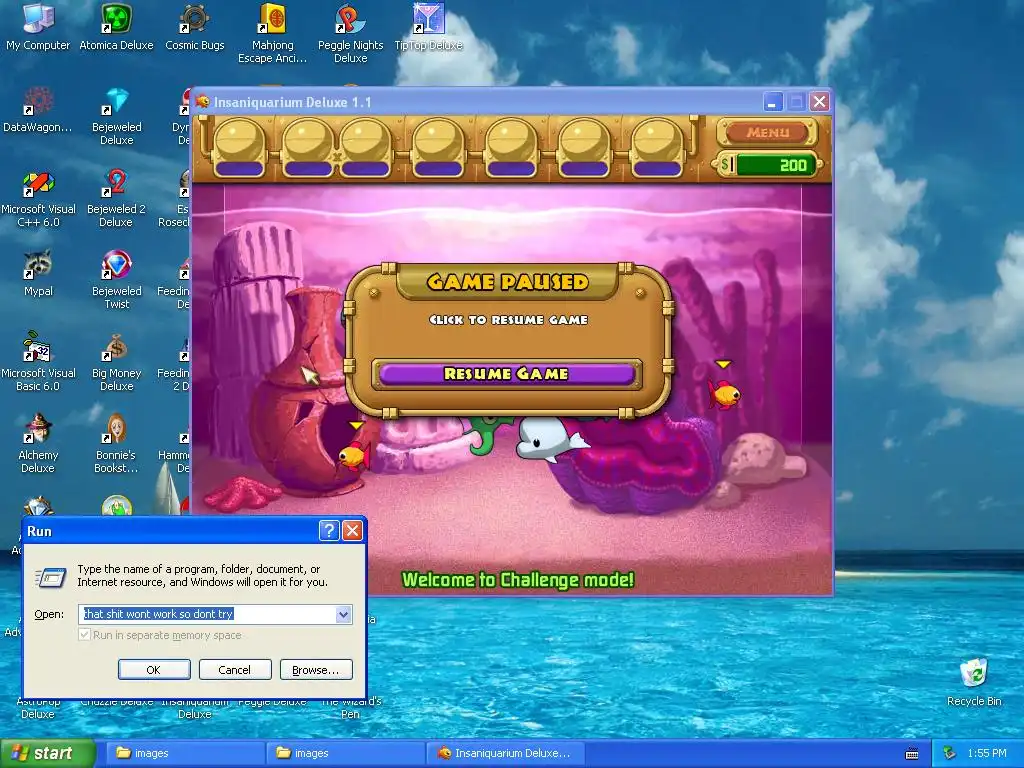Viewport: 1024px width, 768px height.
Task: Select the TipTop Deluxe desktop shortcut
Action: pos(428,27)
